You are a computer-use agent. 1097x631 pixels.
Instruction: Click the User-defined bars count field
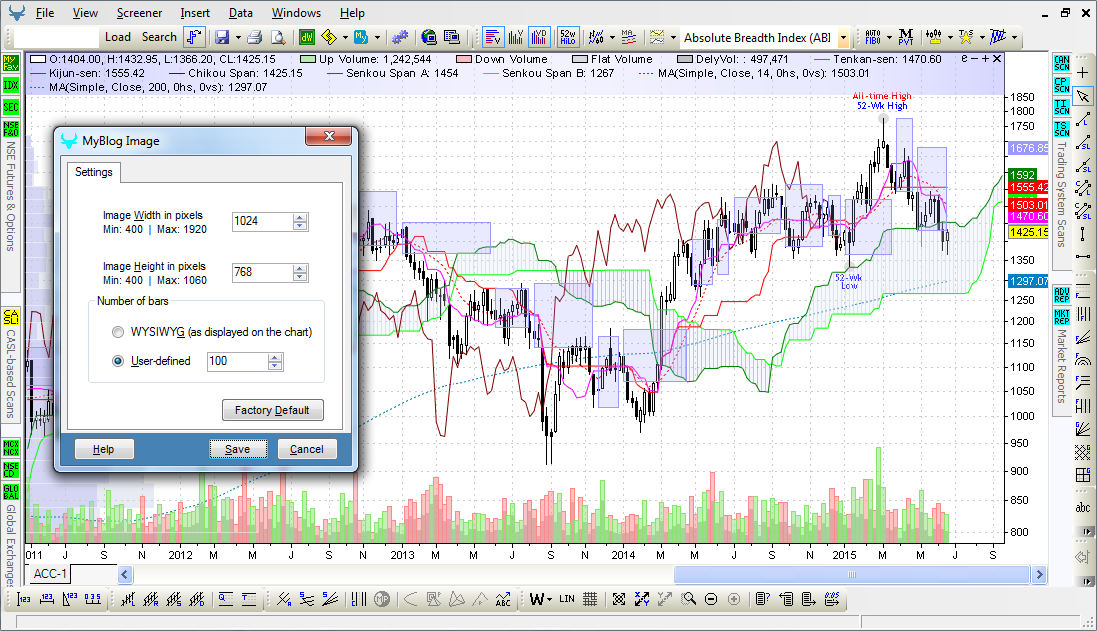[237, 361]
